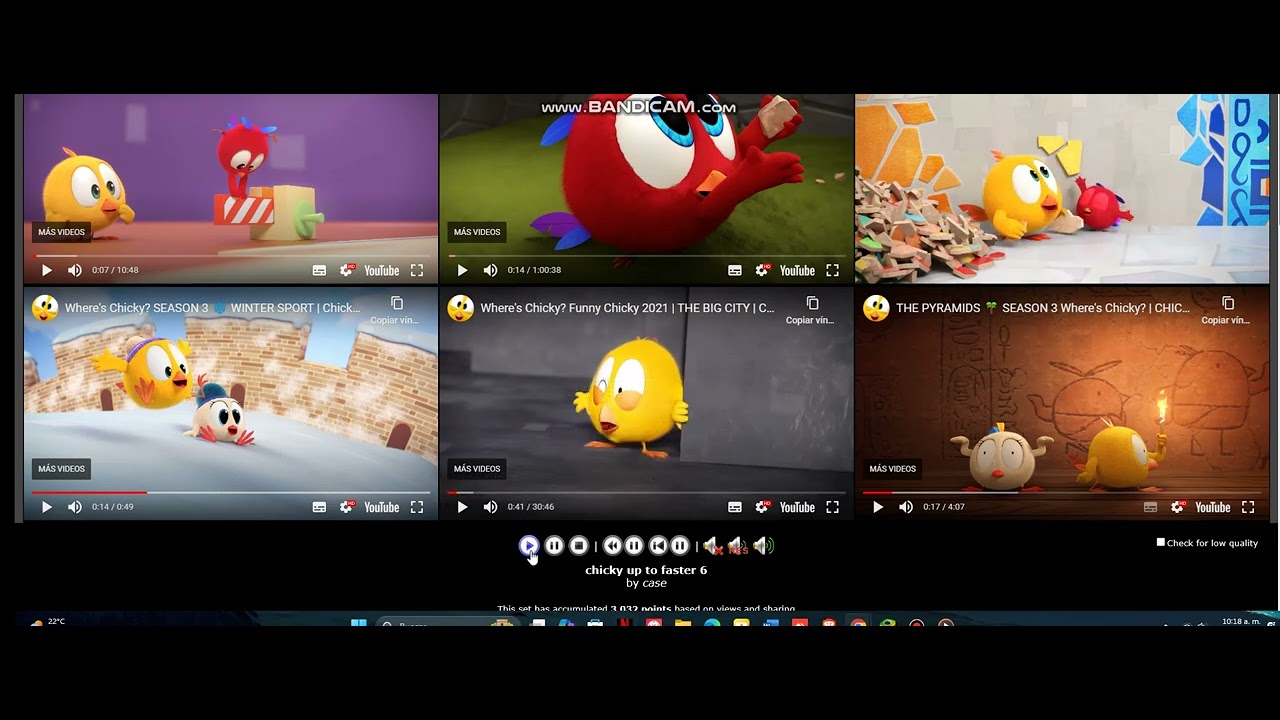Copy link icon on THE BIG CITY video

[x=812, y=303]
